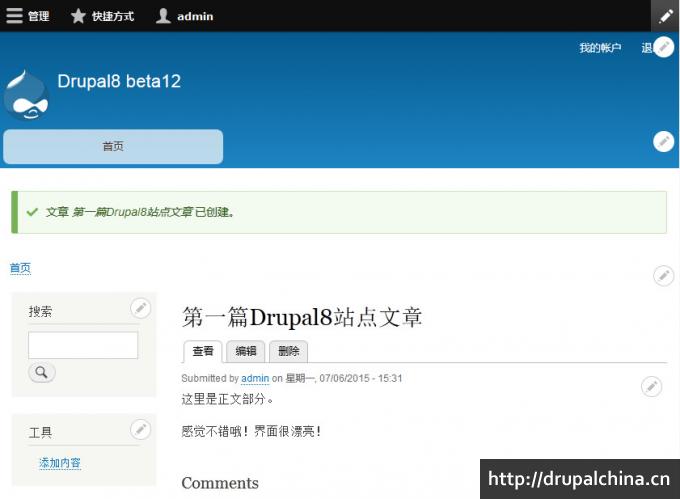Viewport: 680px width, 499px height.
Task: Click the 搜索 block heading
Action: pyautogui.click(x=40, y=311)
